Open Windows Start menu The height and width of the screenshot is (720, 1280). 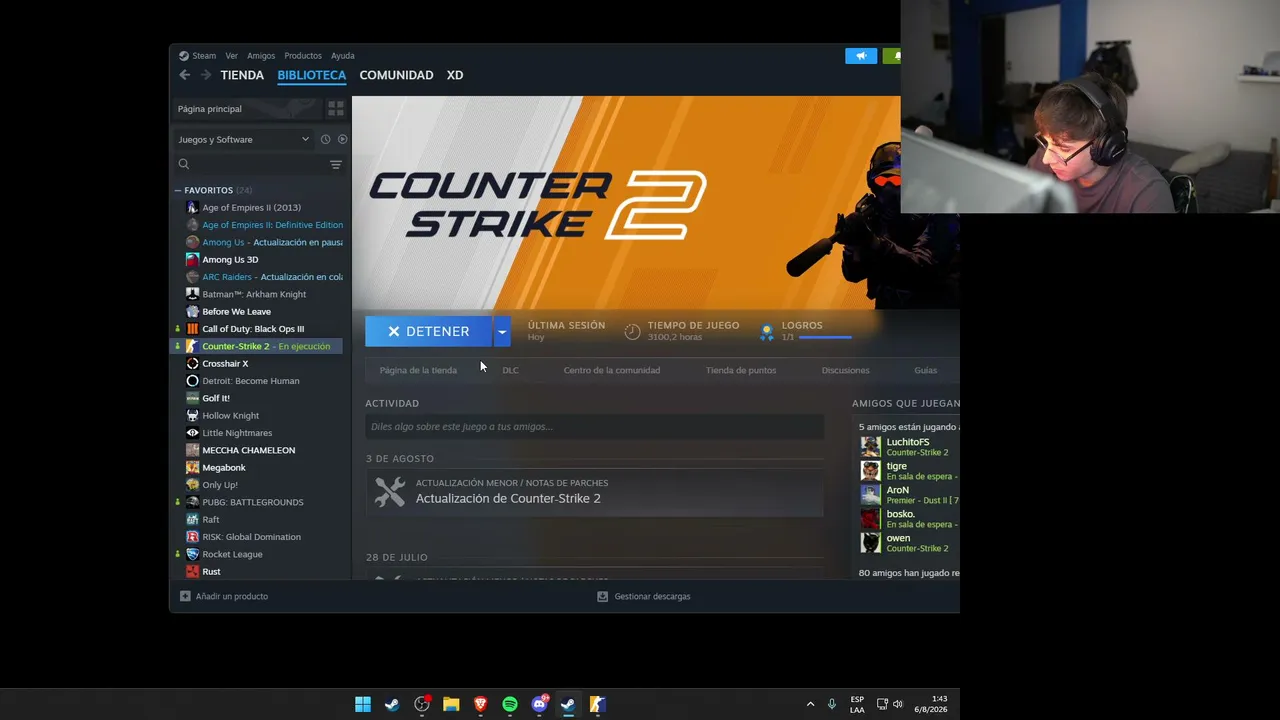(363, 704)
